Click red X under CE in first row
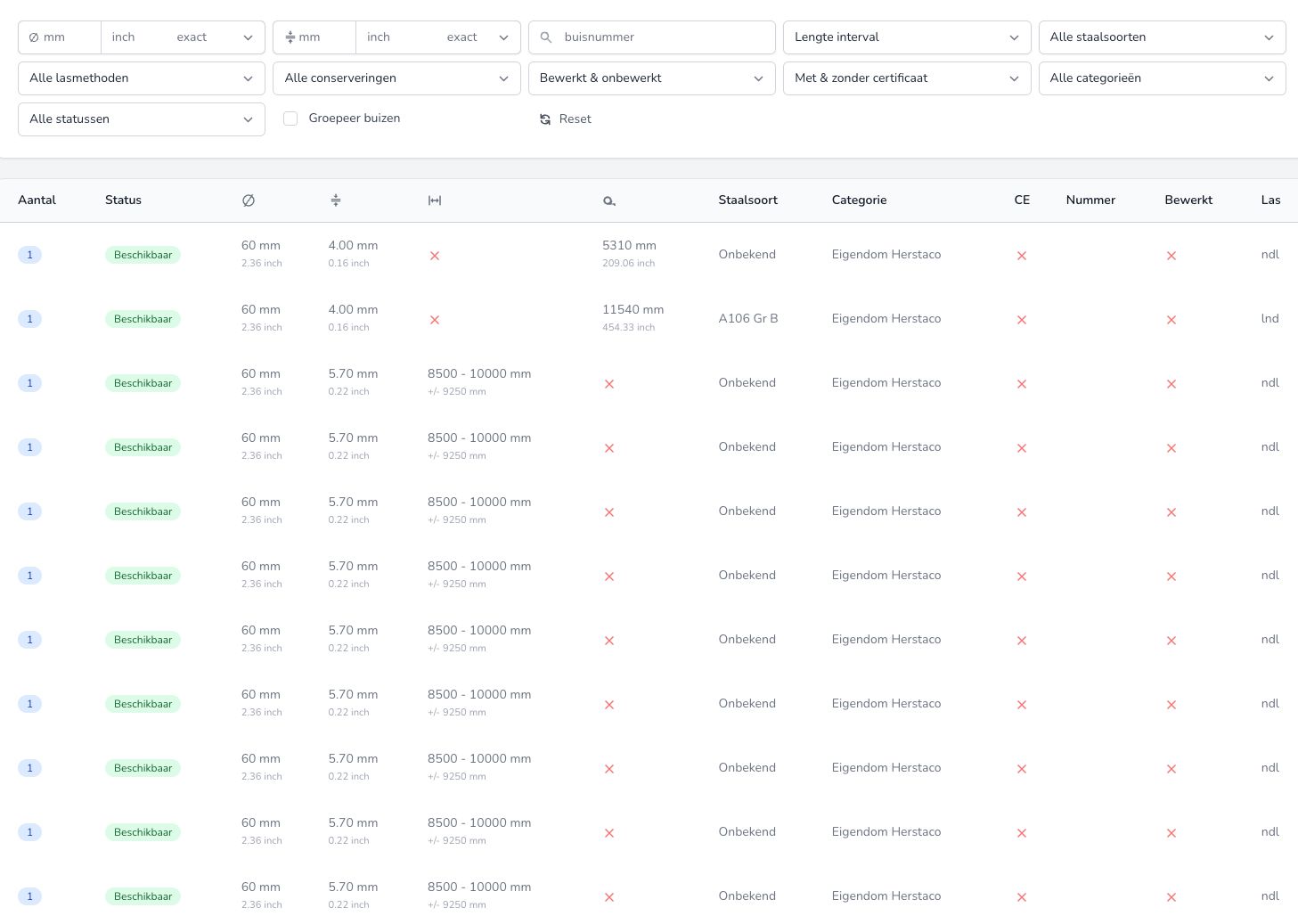This screenshot has width=1298, height=924. (x=1022, y=256)
